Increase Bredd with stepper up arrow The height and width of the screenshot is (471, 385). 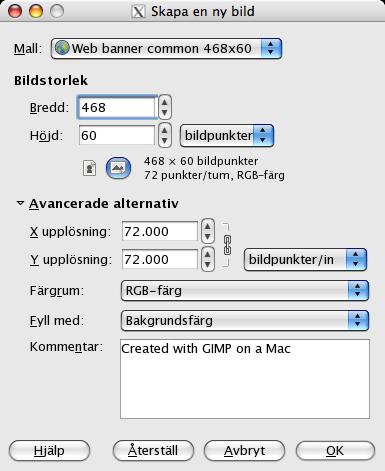[x=164, y=102]
